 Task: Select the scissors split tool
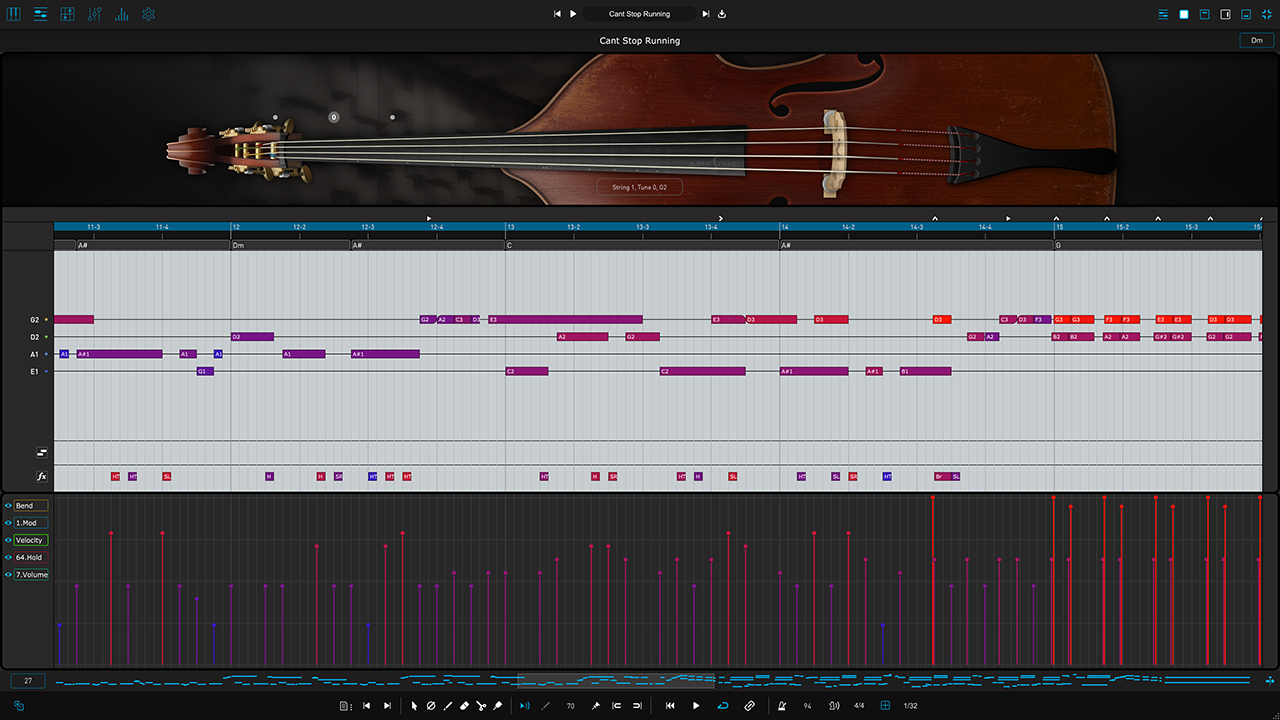click(x=481, y=706)
